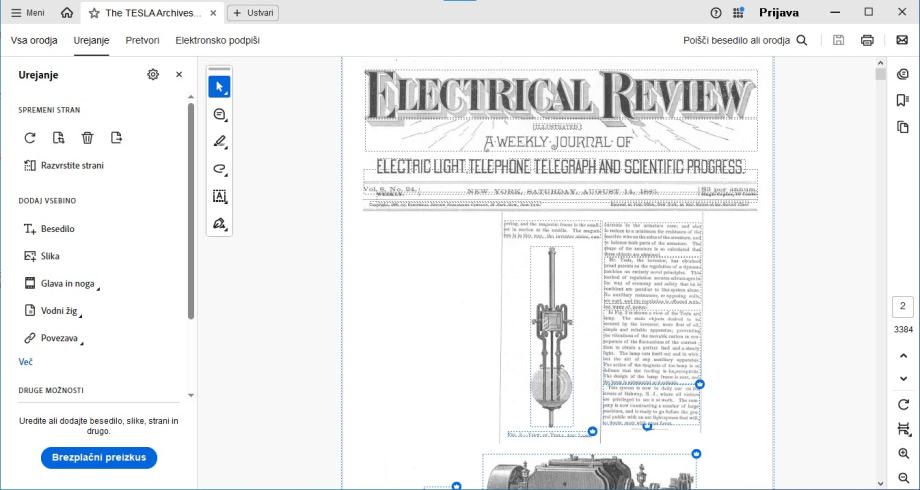Click the Ustvari new tab button
Viewport: 920px width, 490px height.
253,13
